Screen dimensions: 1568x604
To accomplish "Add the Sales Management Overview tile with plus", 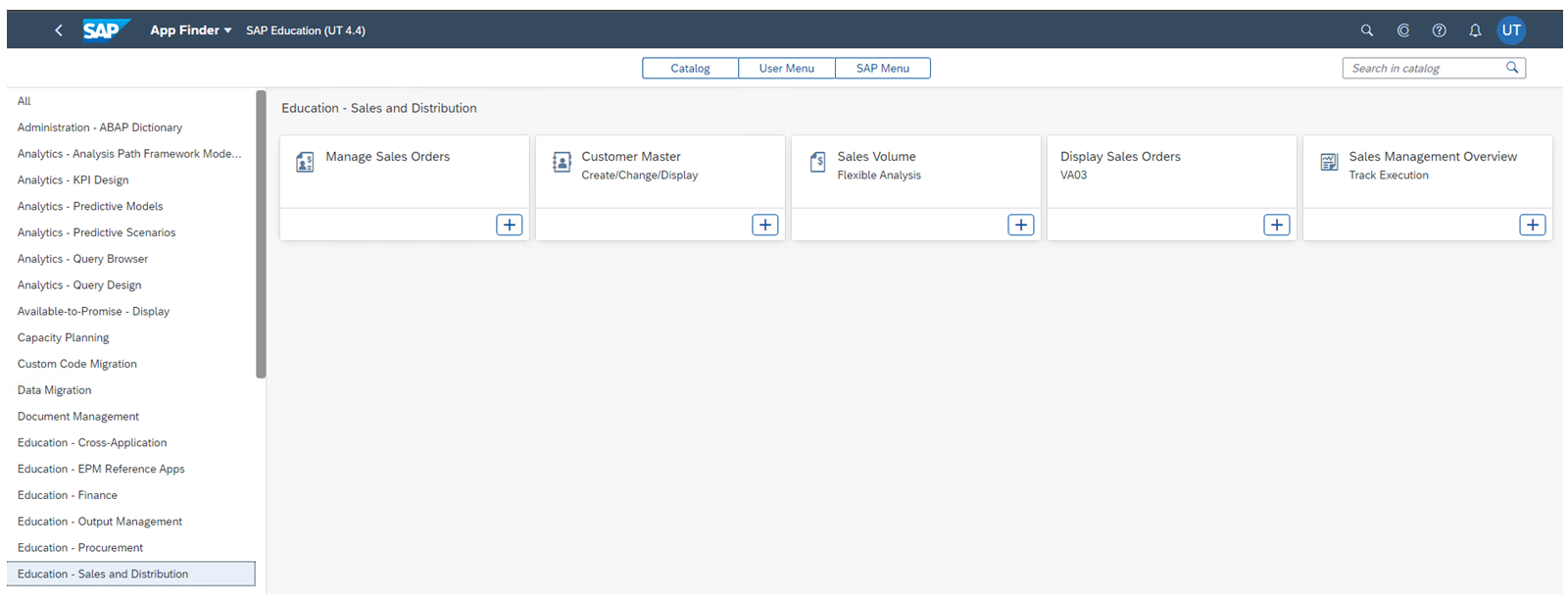I will [1533, 225].
